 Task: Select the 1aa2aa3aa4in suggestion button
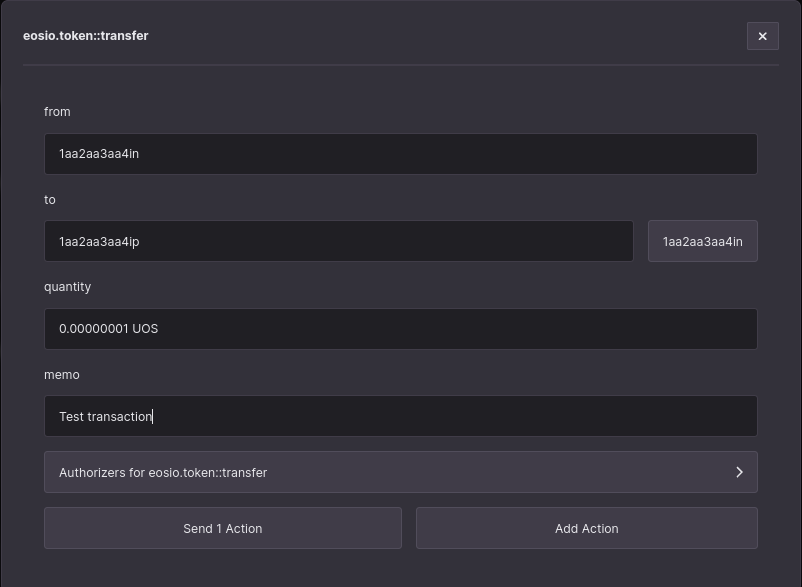tap(702, 241)
